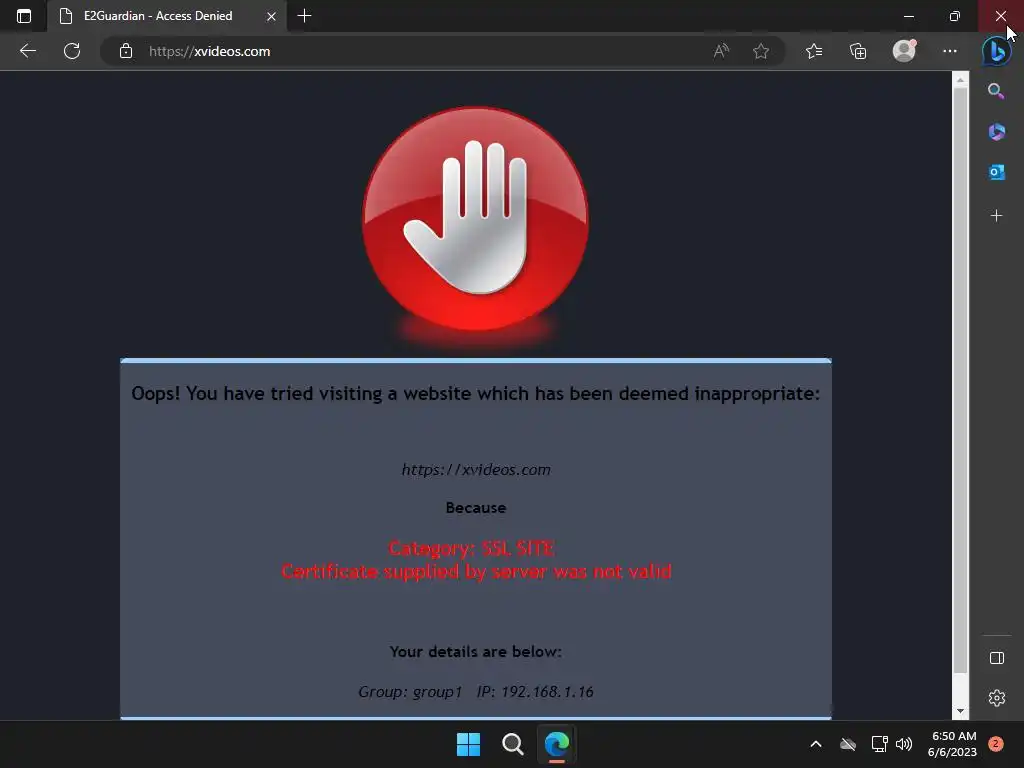Go back to the previous page

click(x=27, y=51)
